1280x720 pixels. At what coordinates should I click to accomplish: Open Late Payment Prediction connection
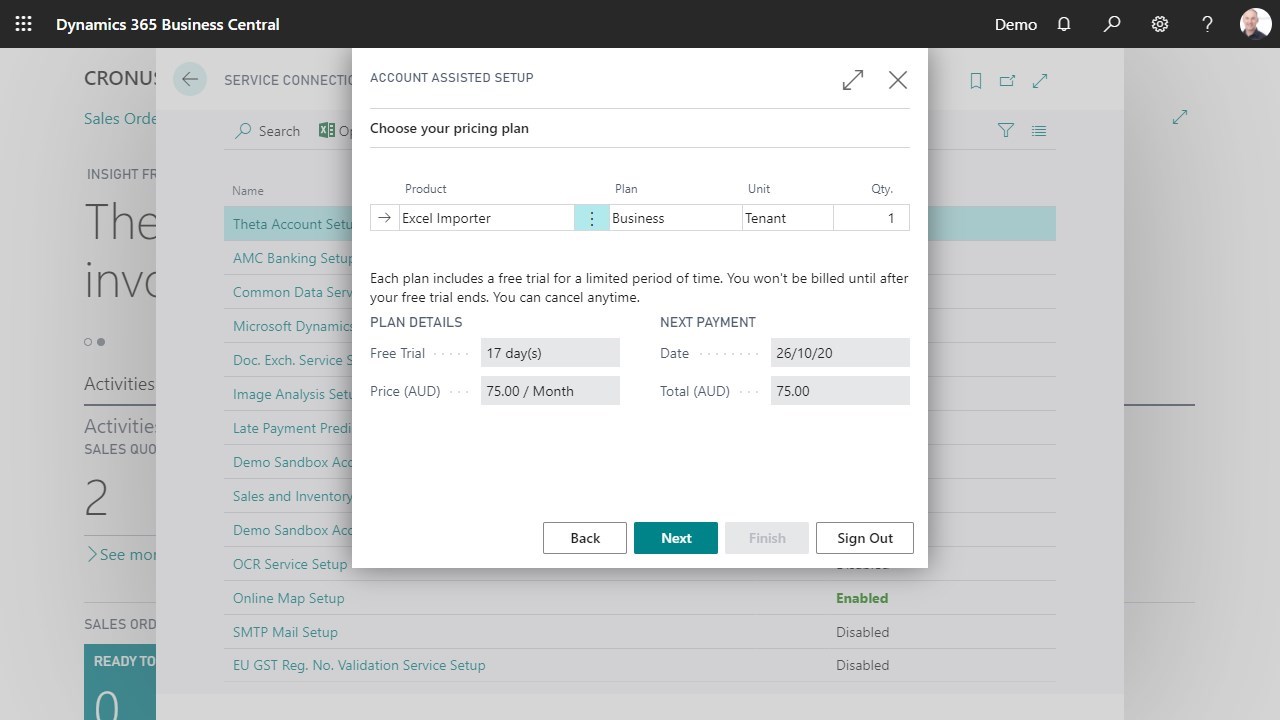coord(292,428)
